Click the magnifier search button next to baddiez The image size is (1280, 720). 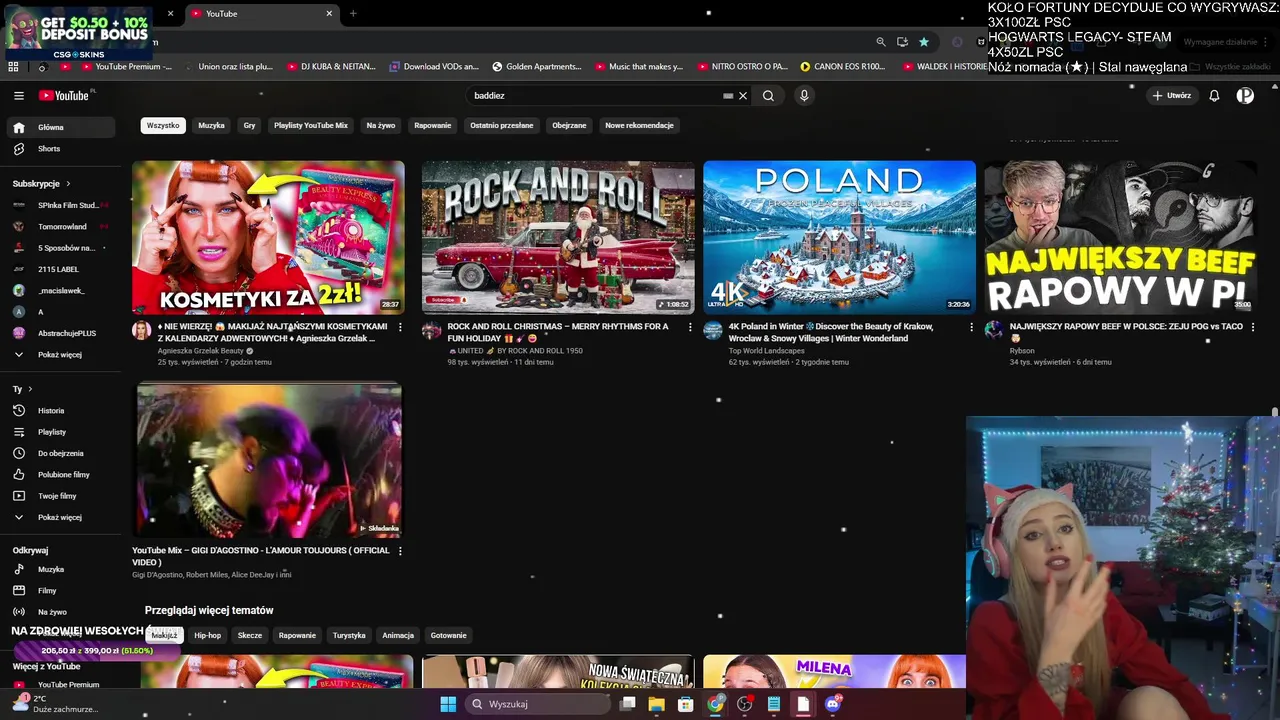768,96
